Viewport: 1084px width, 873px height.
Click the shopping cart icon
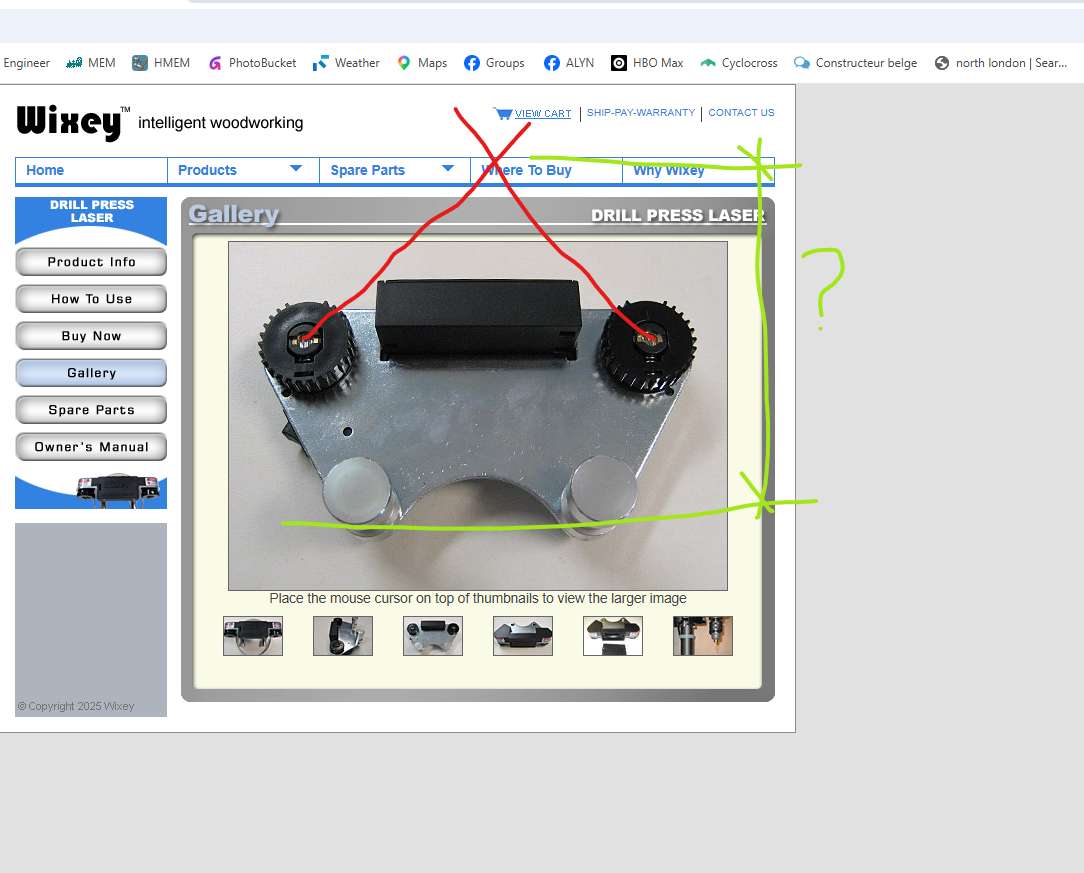click(x=503, y=113)
